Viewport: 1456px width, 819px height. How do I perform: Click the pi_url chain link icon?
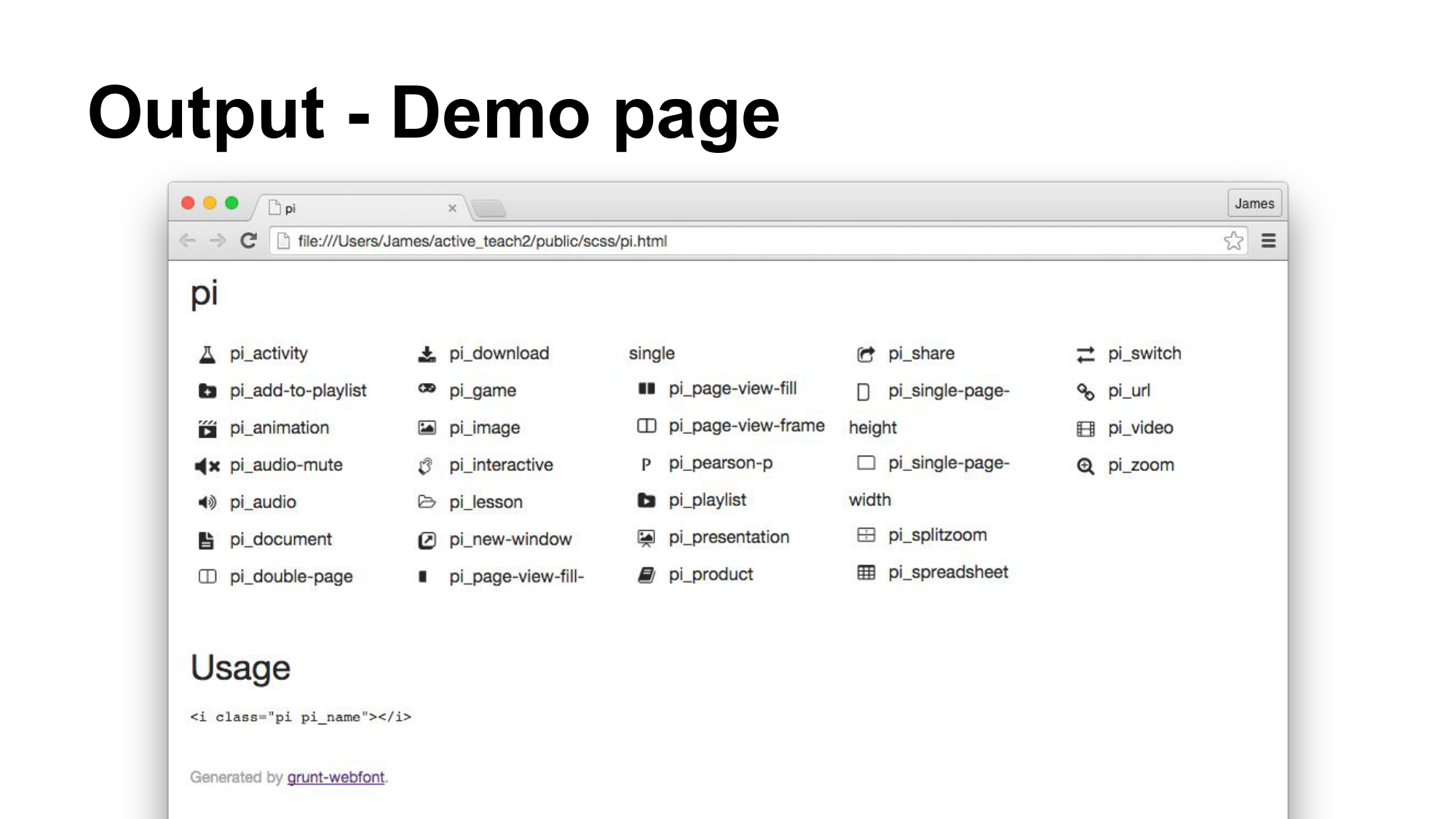click(1085, 392)
